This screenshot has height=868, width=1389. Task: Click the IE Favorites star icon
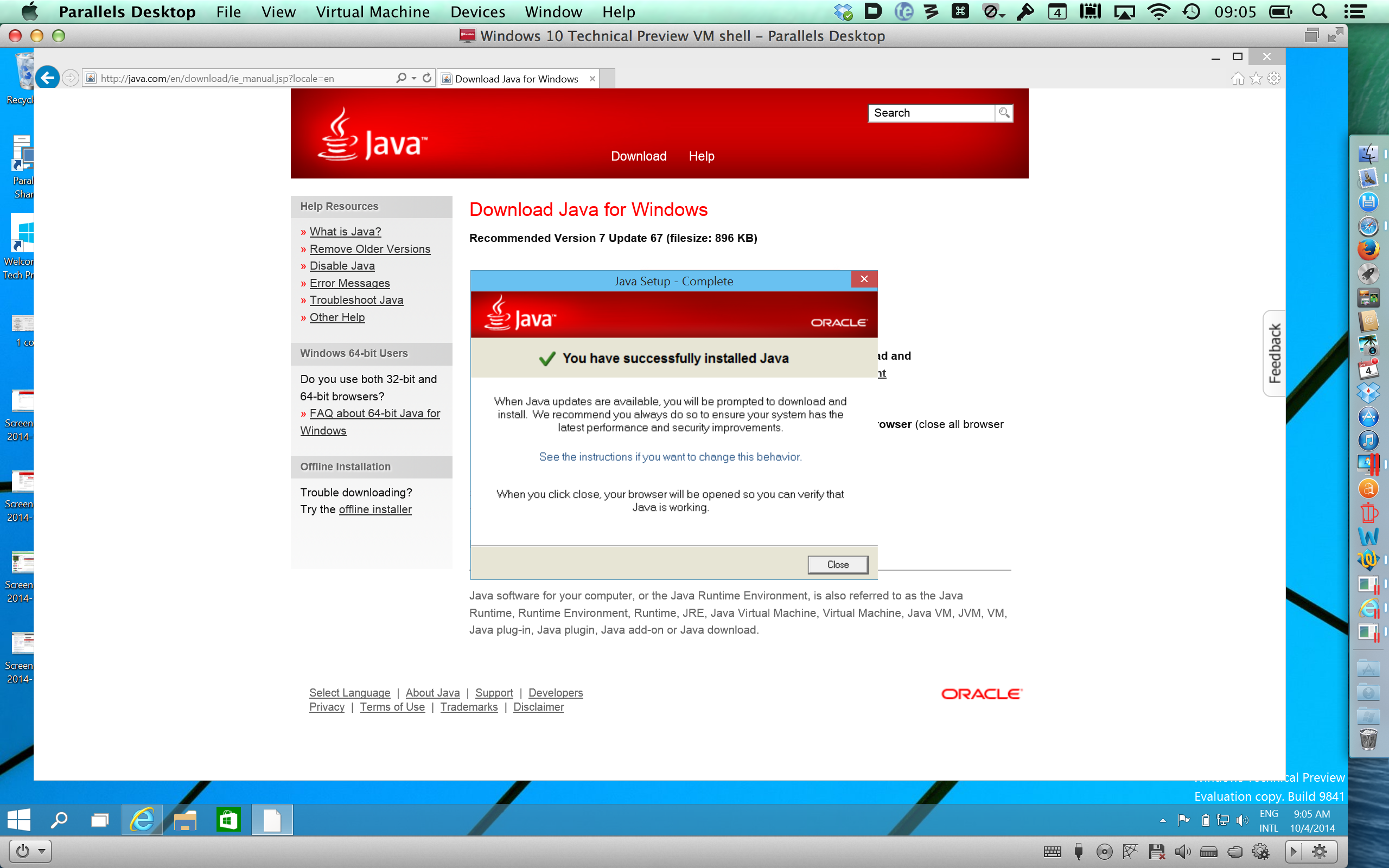click(1256, 78)
